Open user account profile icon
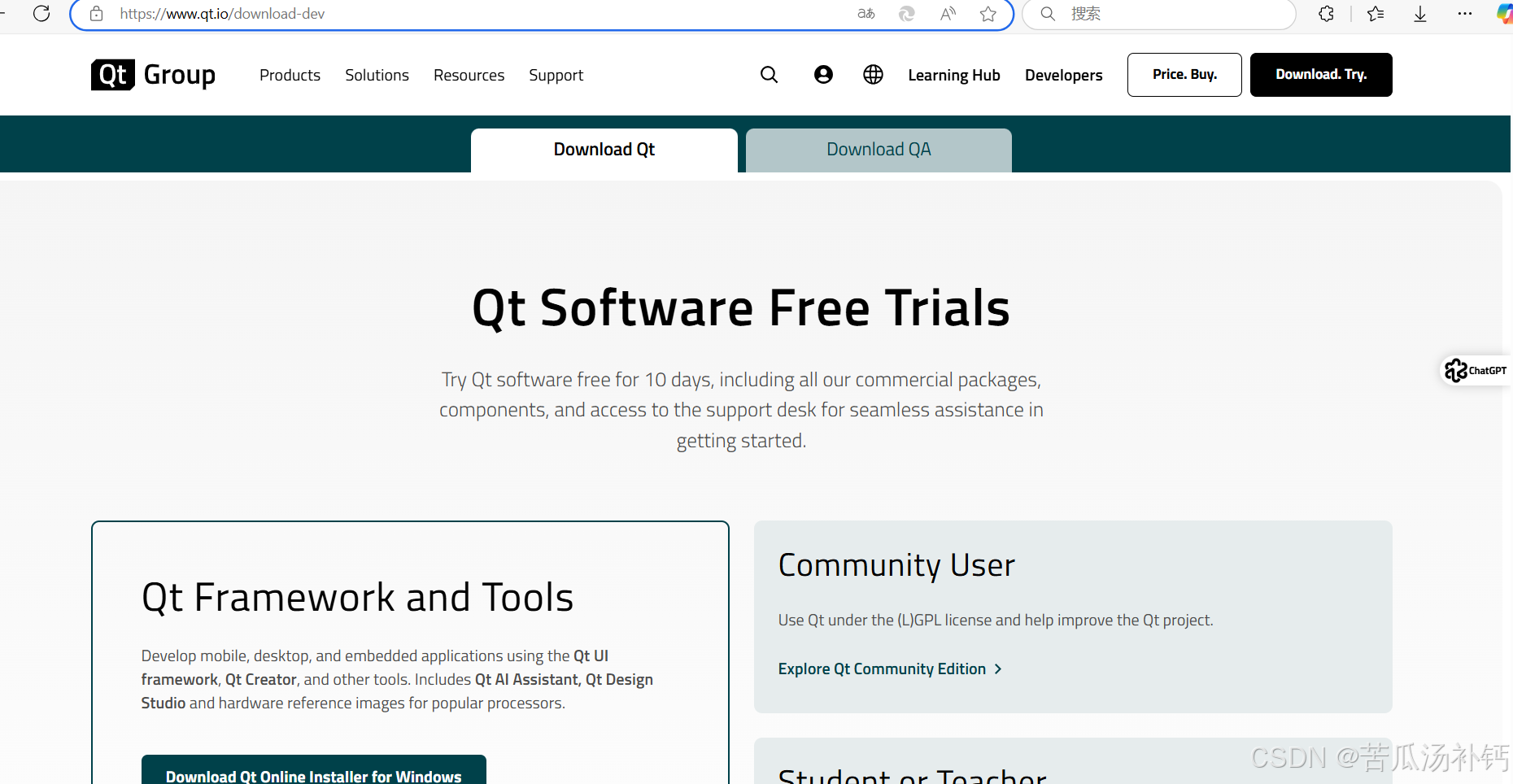 point(823,75)
